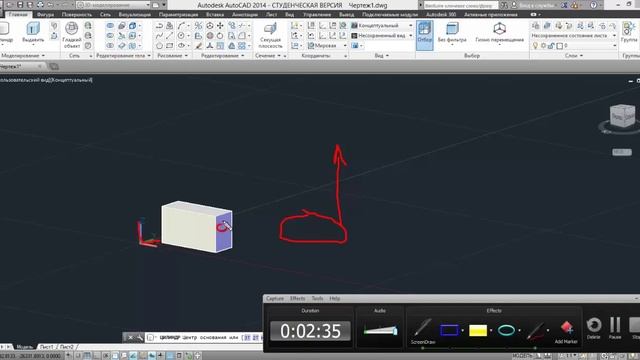This screenshot has width=640, height=360.
Task: Click the command line wrench settings icon
Action: tap(140, 338)
